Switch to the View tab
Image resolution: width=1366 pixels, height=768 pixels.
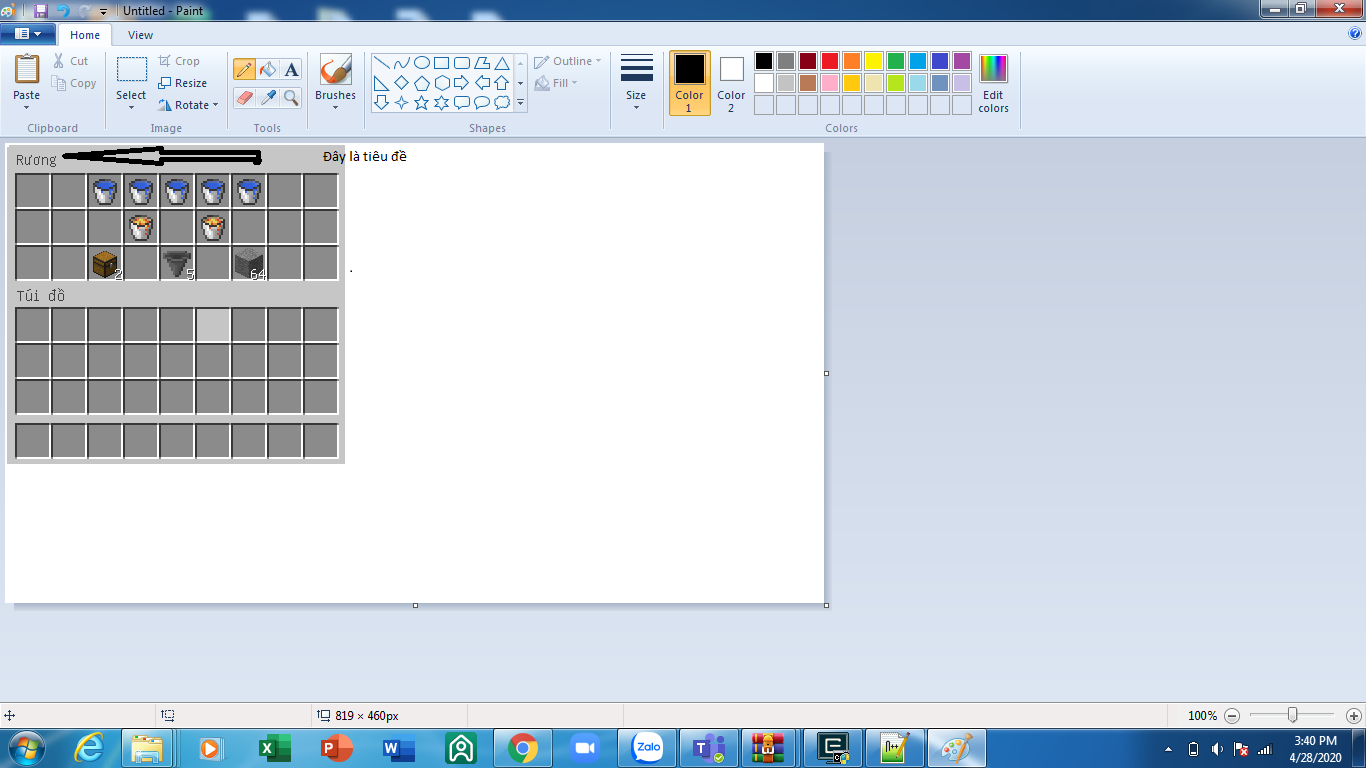(x=140, y=35)
